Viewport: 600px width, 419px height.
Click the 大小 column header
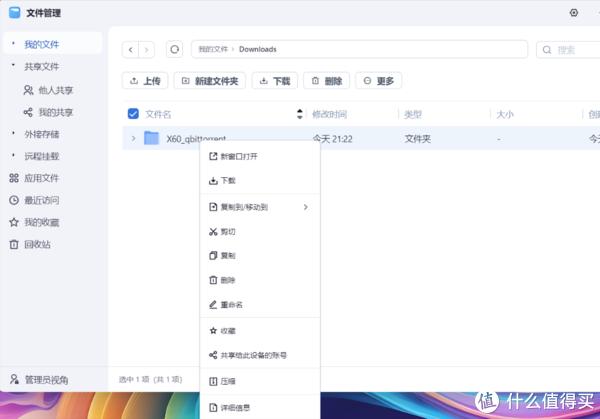pyautogui.click(x=505, y=114)
